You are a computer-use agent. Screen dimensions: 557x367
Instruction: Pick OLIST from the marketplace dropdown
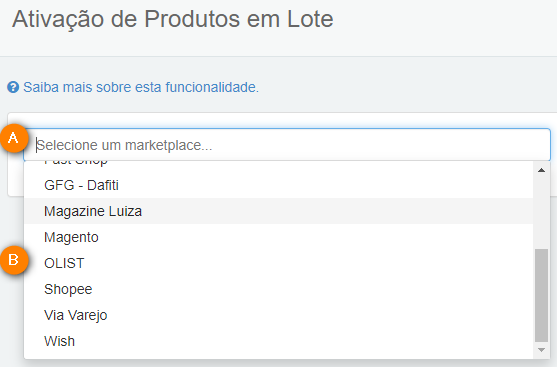pos(278,263)
